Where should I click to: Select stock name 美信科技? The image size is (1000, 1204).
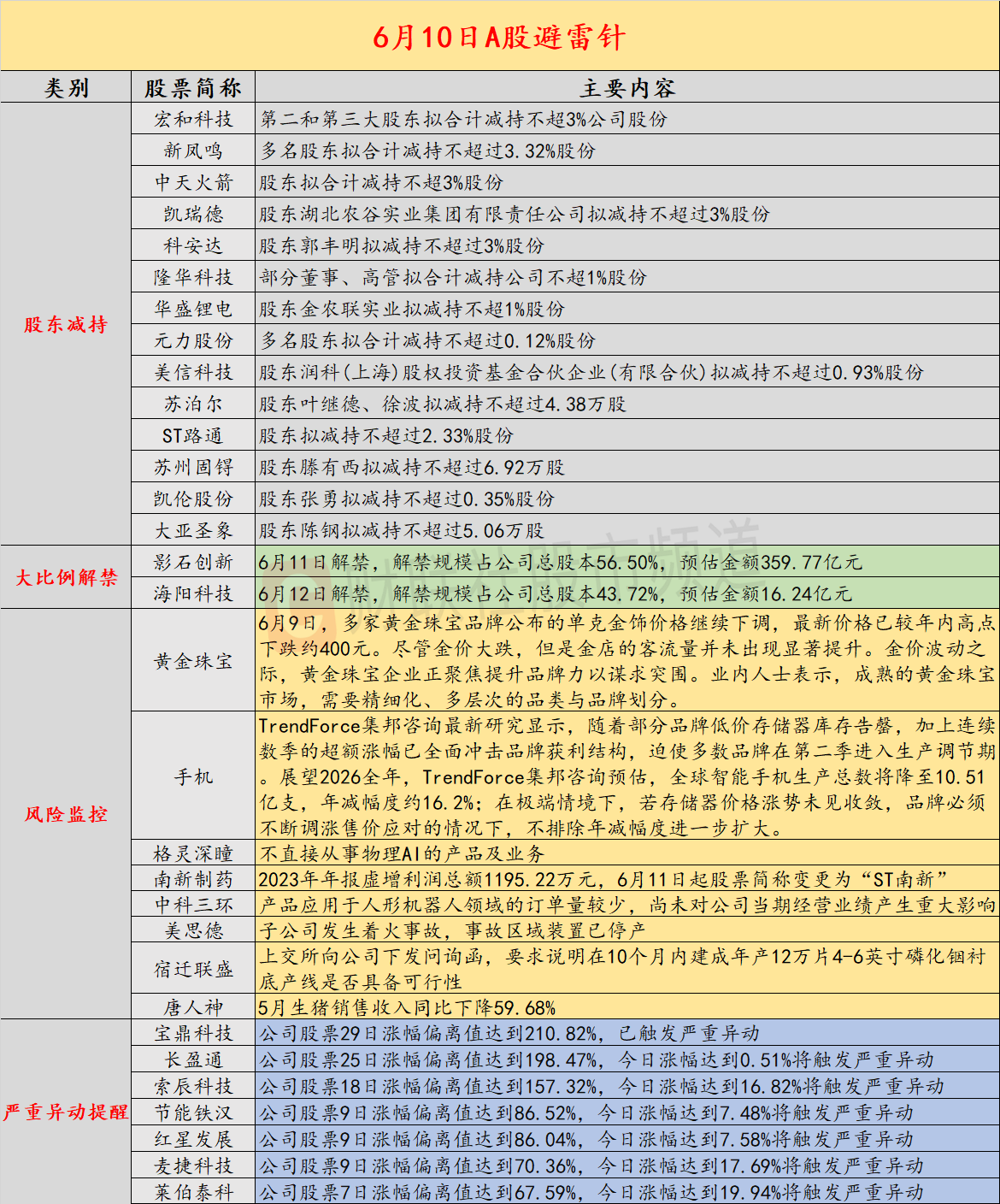tap(193, 373)
